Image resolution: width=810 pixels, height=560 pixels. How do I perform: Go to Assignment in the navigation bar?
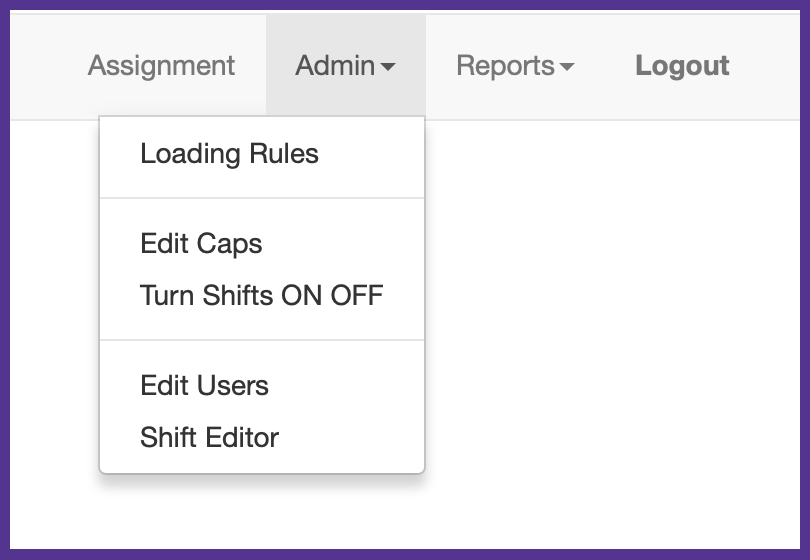161,66
